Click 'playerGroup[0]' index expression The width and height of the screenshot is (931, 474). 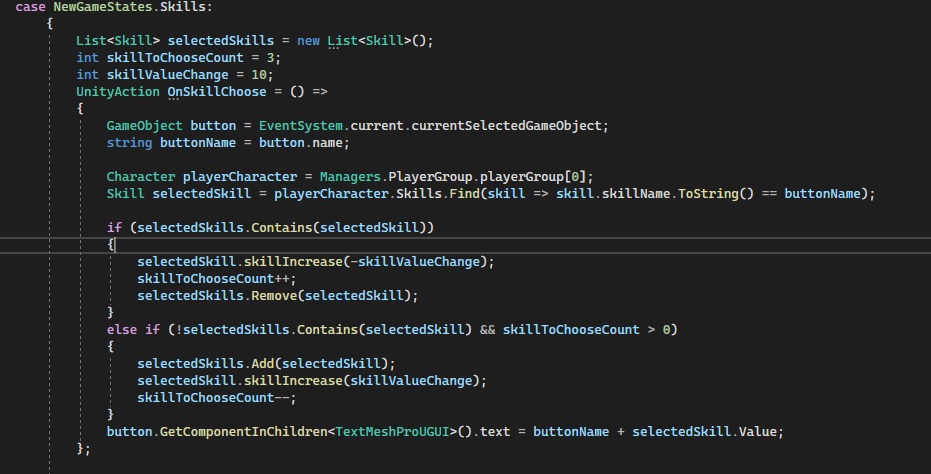(x=533, y=177)
